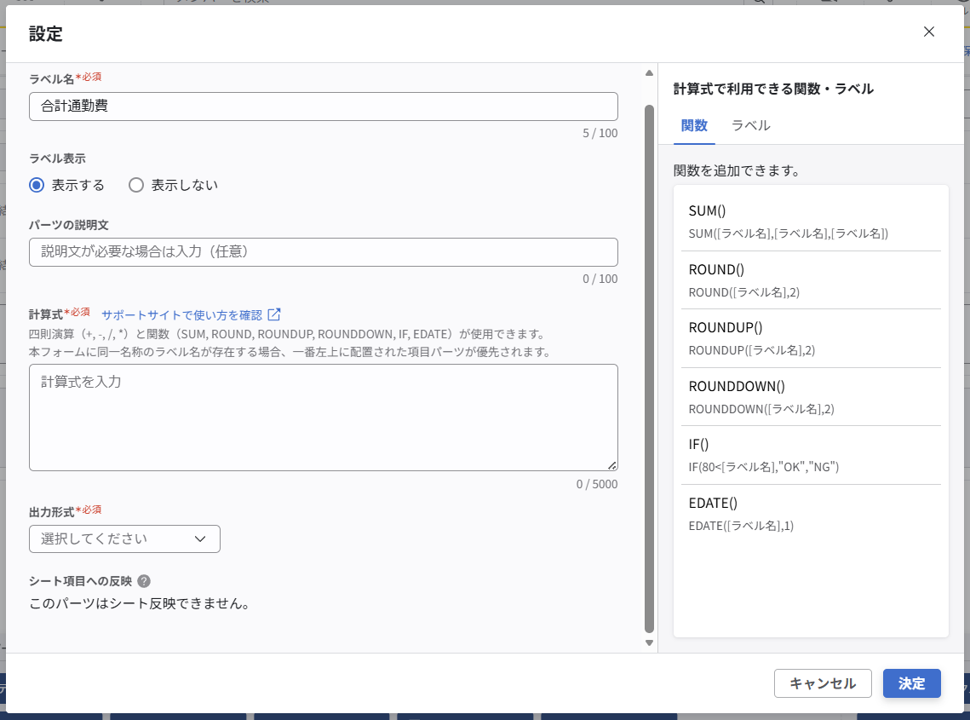Switch to the 関数 tab
The image size is (970, 720).
(x=694, y=126)
